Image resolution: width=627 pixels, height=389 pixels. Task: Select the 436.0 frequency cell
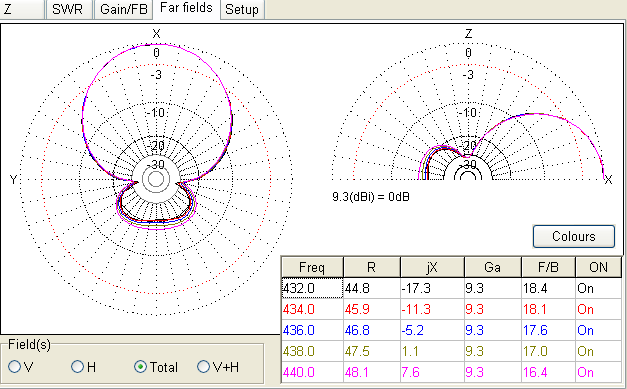point(312,330)
